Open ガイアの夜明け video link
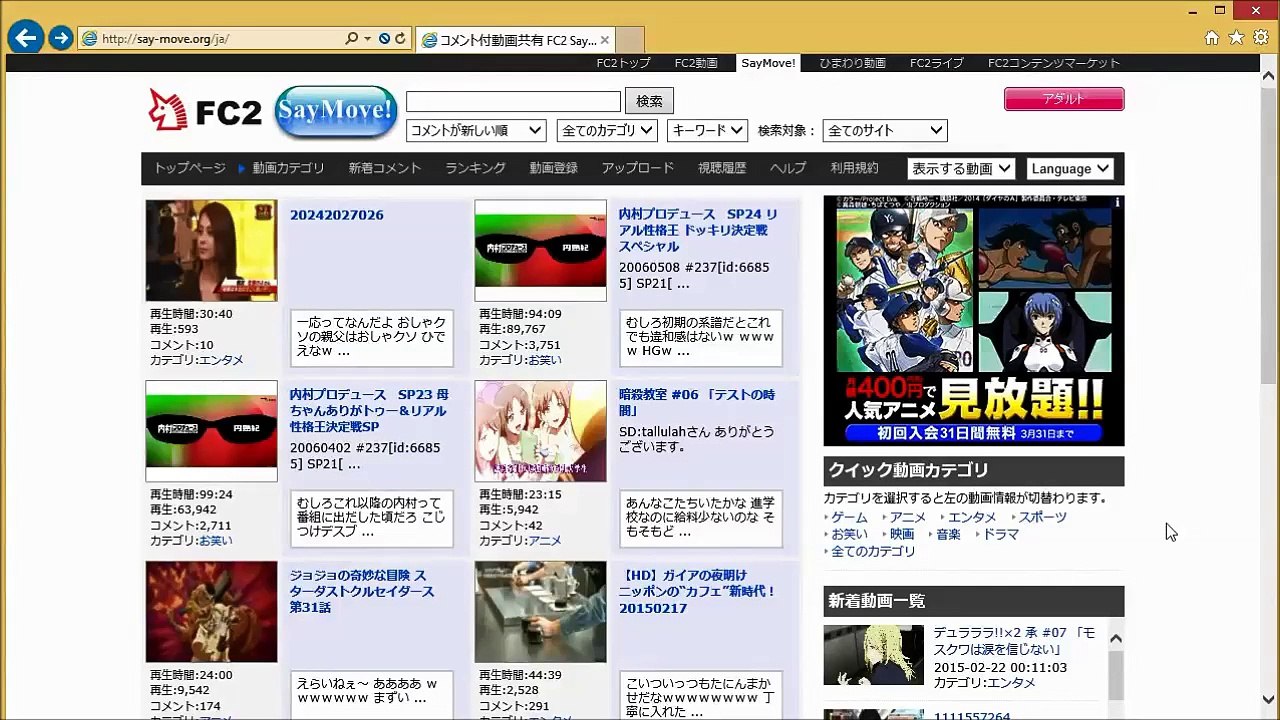Viewport: 1280px width, 720px height. pyautogui.click(x=697, y=591)
